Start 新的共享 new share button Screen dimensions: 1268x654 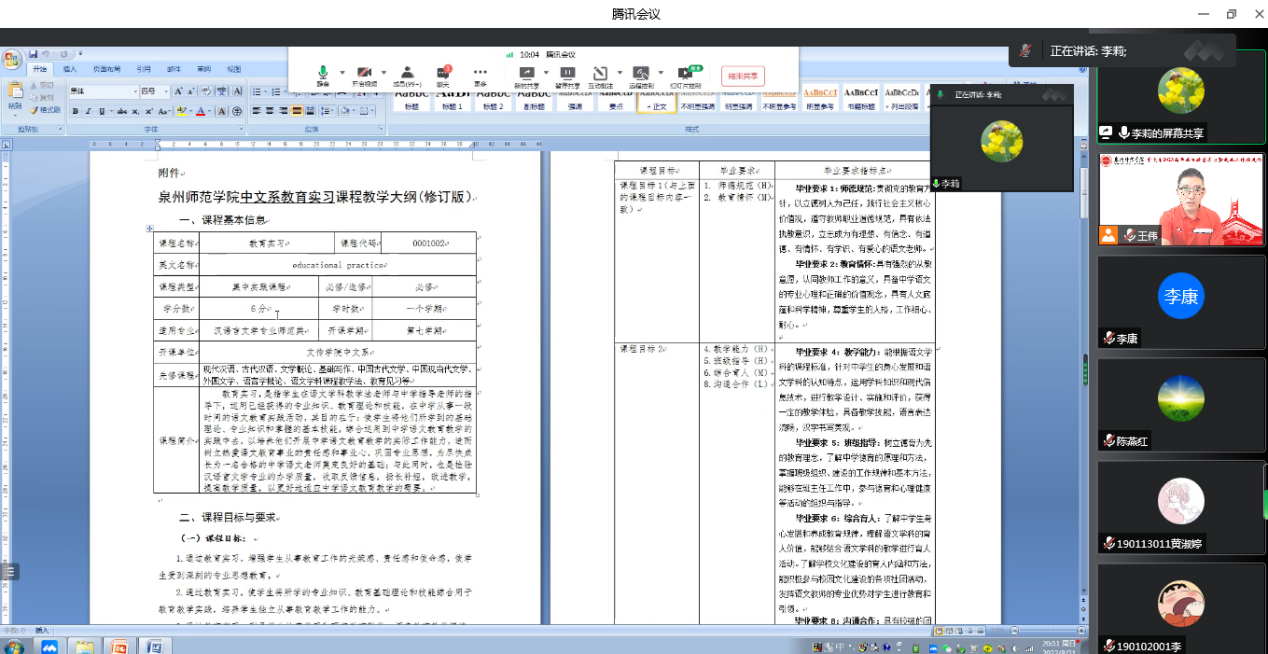(x=527, y=74)
